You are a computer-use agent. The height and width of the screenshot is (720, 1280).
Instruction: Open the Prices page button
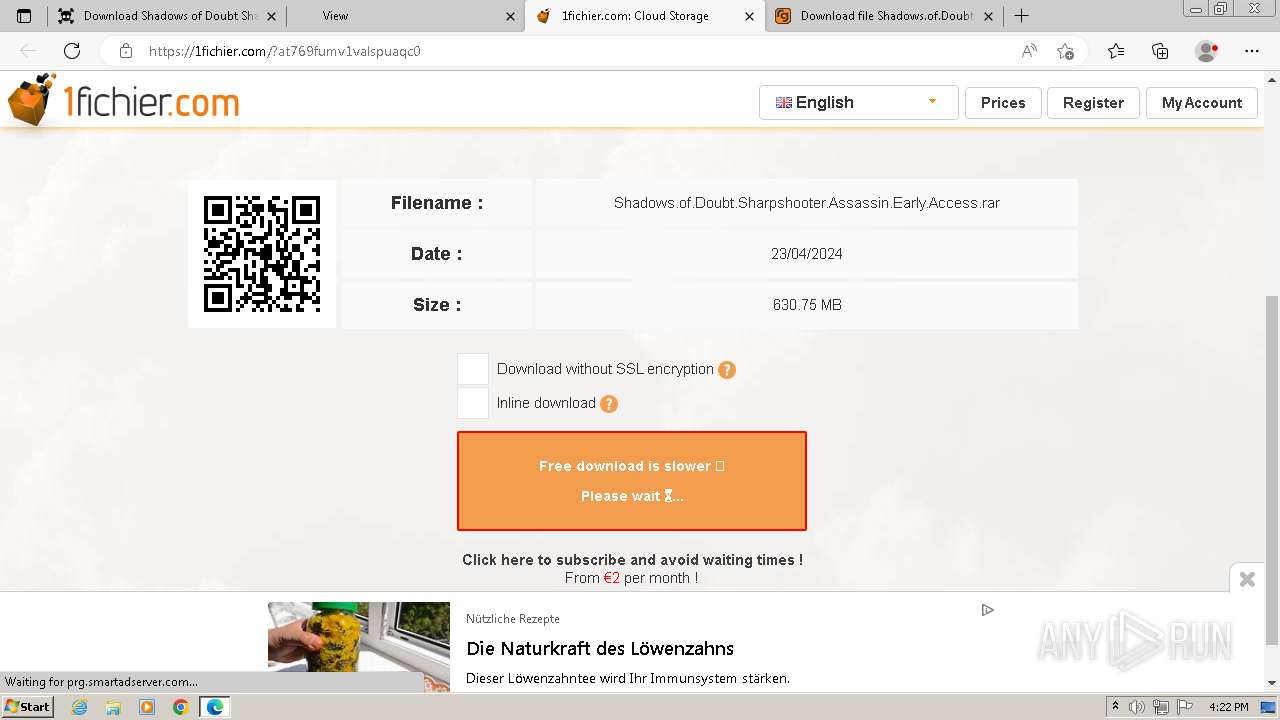(x=1003, y=102)
